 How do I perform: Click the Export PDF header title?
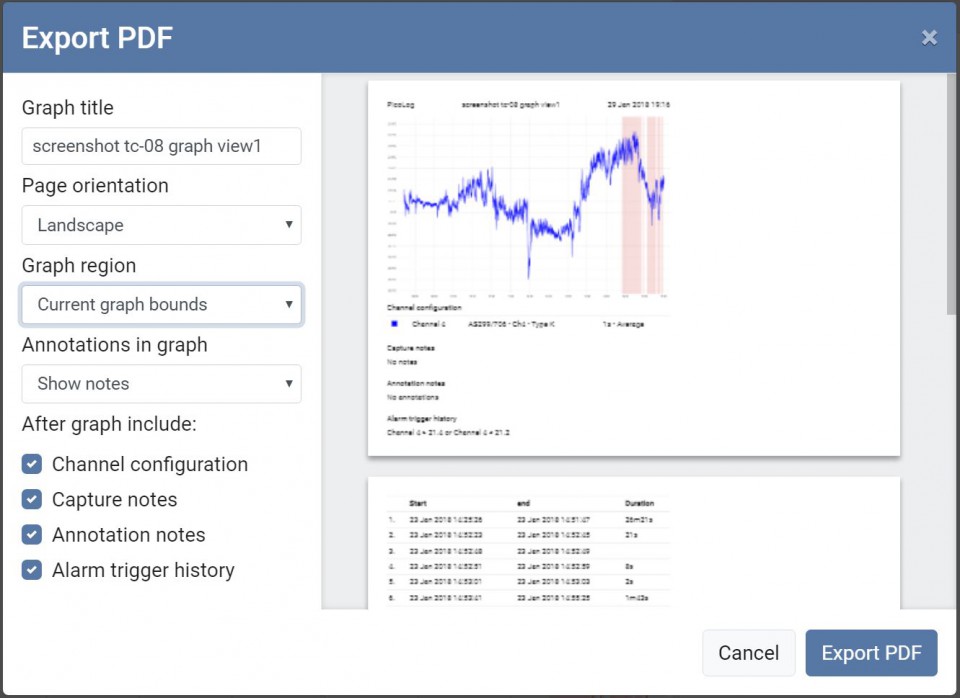pyautogui.click(x=97, y=38)
